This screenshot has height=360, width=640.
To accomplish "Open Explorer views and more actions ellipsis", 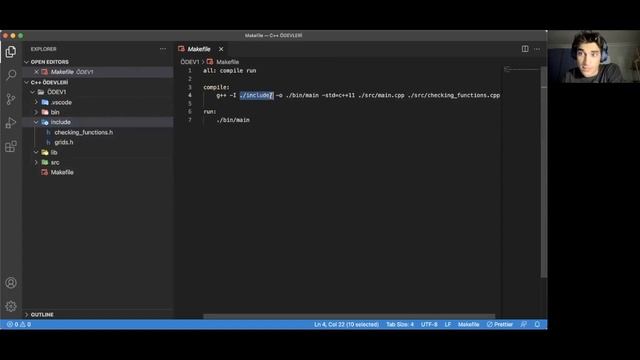I will click(163, 49).
